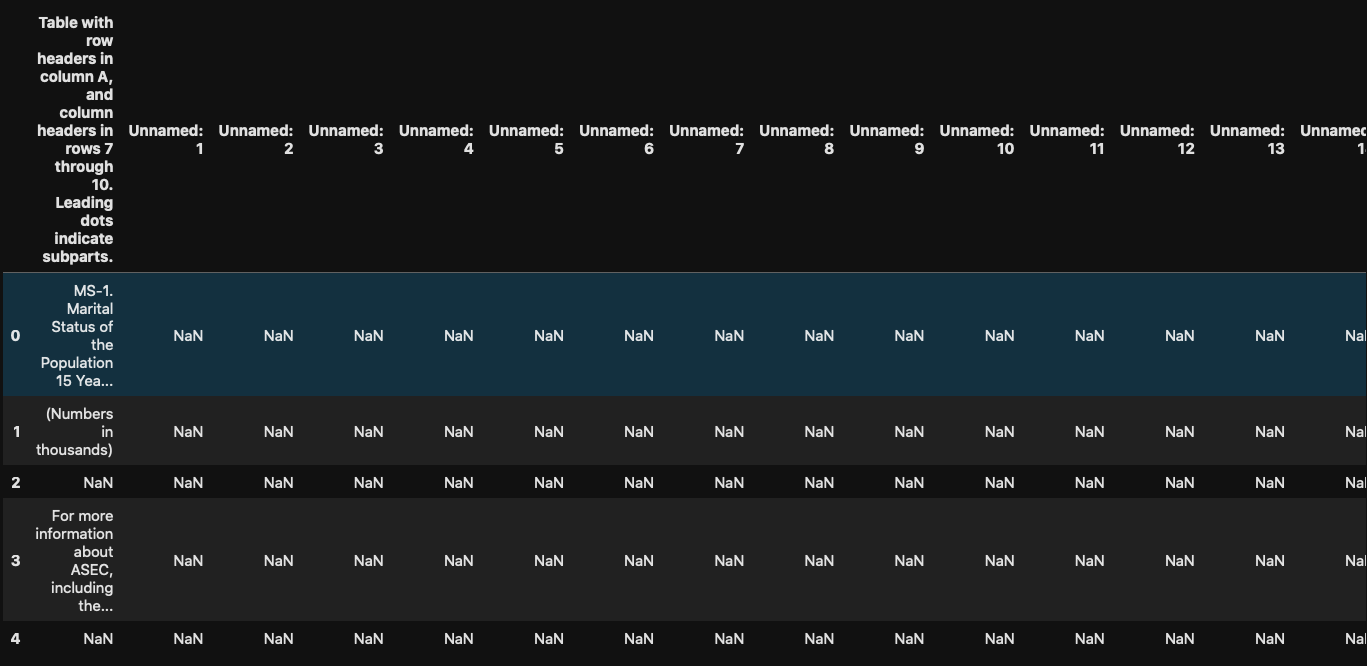Select the 'Unnamed: 13' column header
Viewport: 1367px width, 666px height.
click(x=1247, y=140)
